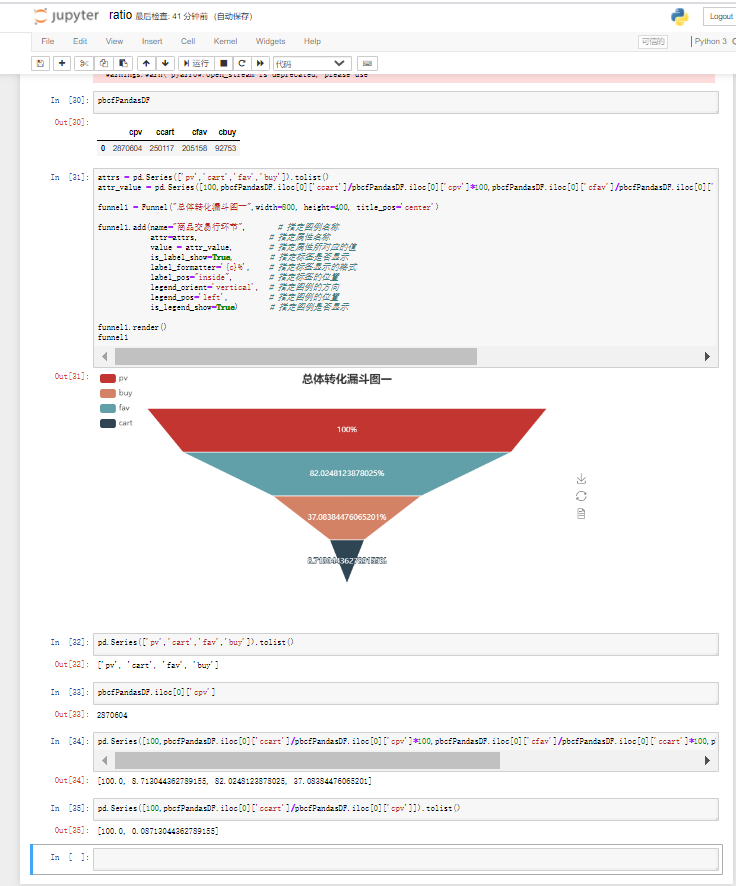Toggle fav legend swatch in funnel chart
736x886 pixels.
tap(108, 408)
